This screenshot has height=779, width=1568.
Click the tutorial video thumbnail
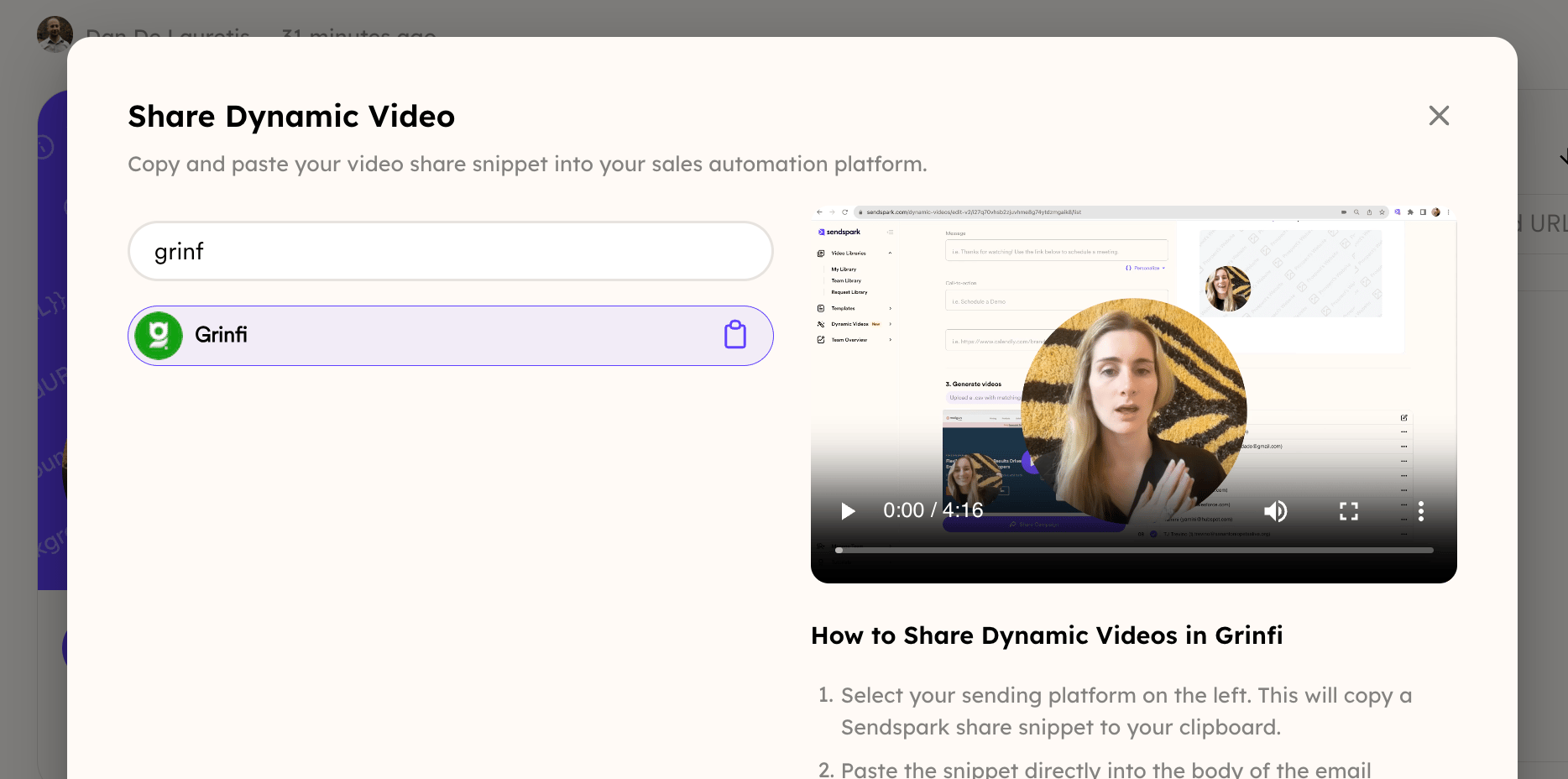tap(1134, 394)
